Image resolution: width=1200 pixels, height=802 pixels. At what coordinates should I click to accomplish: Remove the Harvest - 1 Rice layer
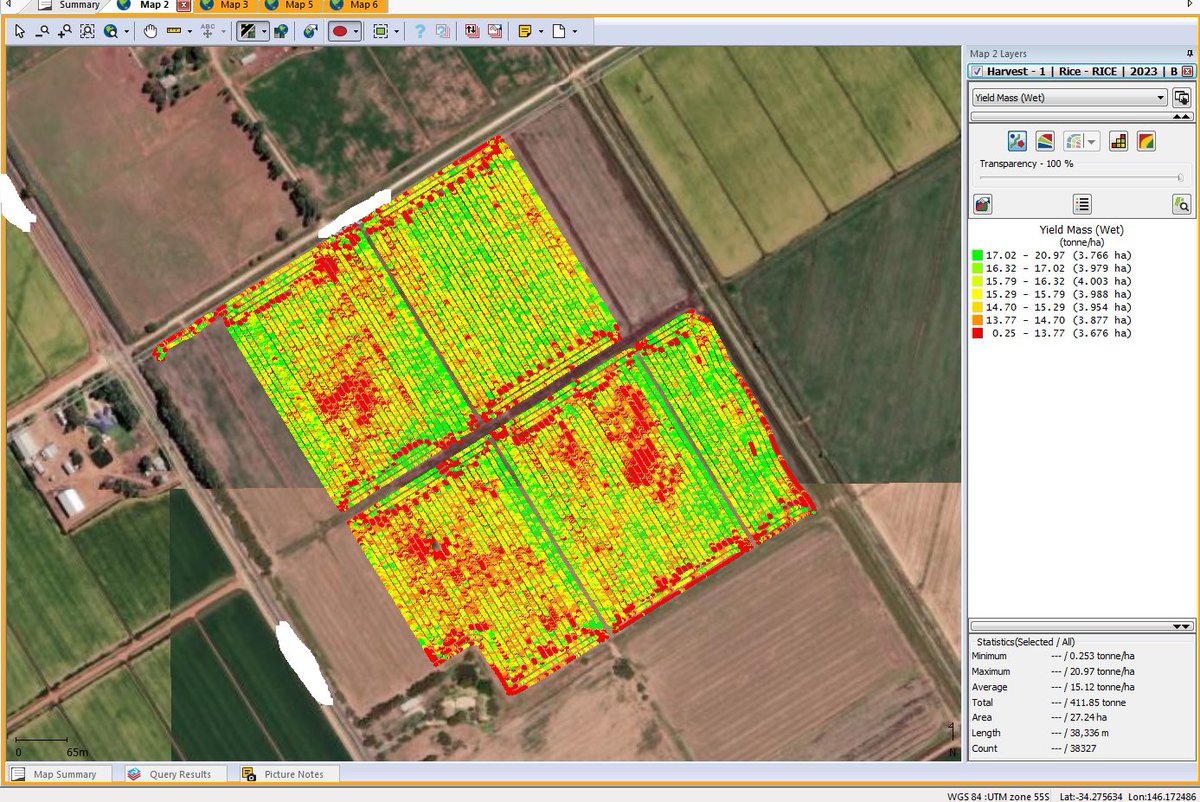1187,72
